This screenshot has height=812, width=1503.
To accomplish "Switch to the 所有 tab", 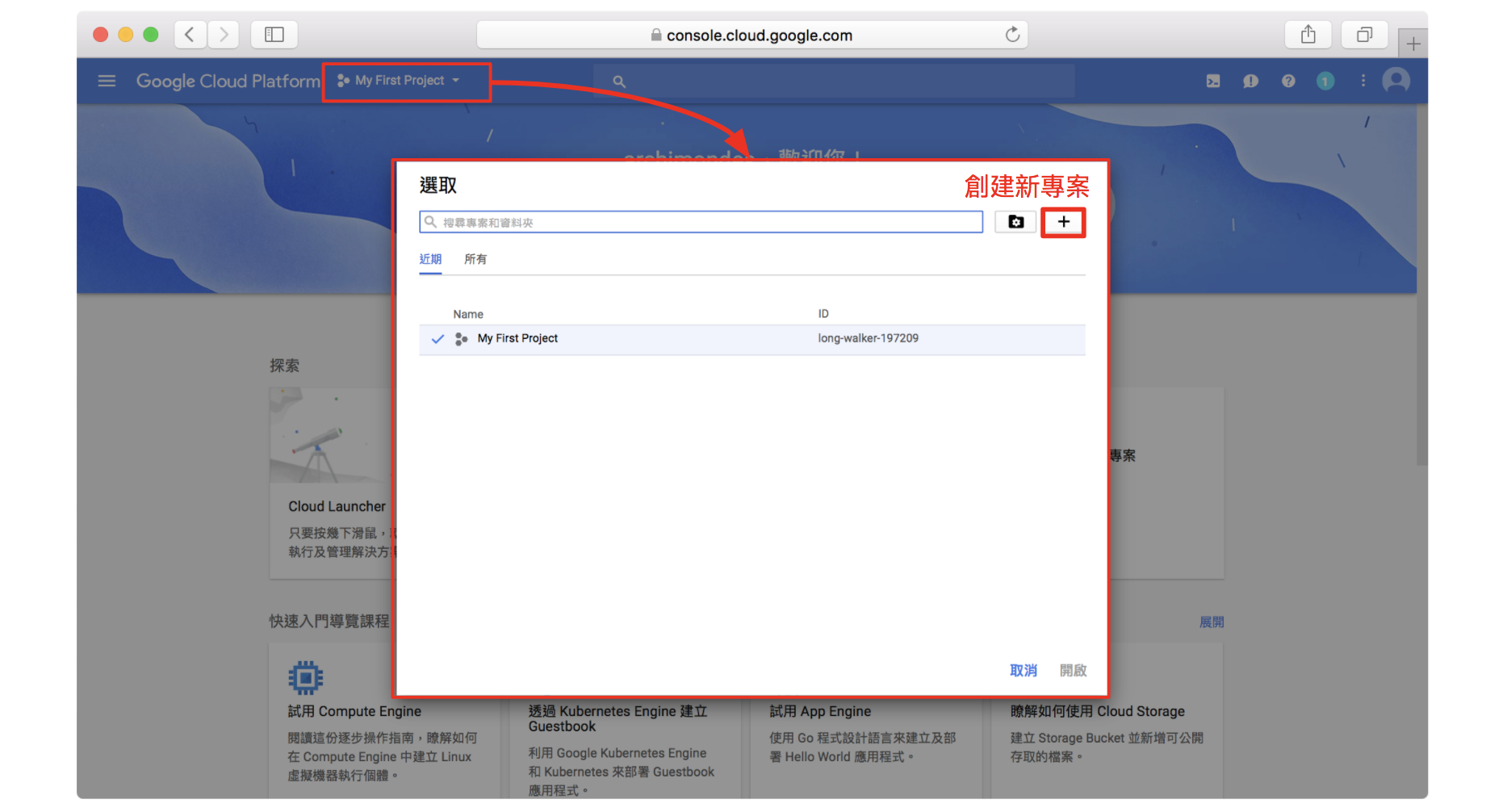I will point(475,259).
